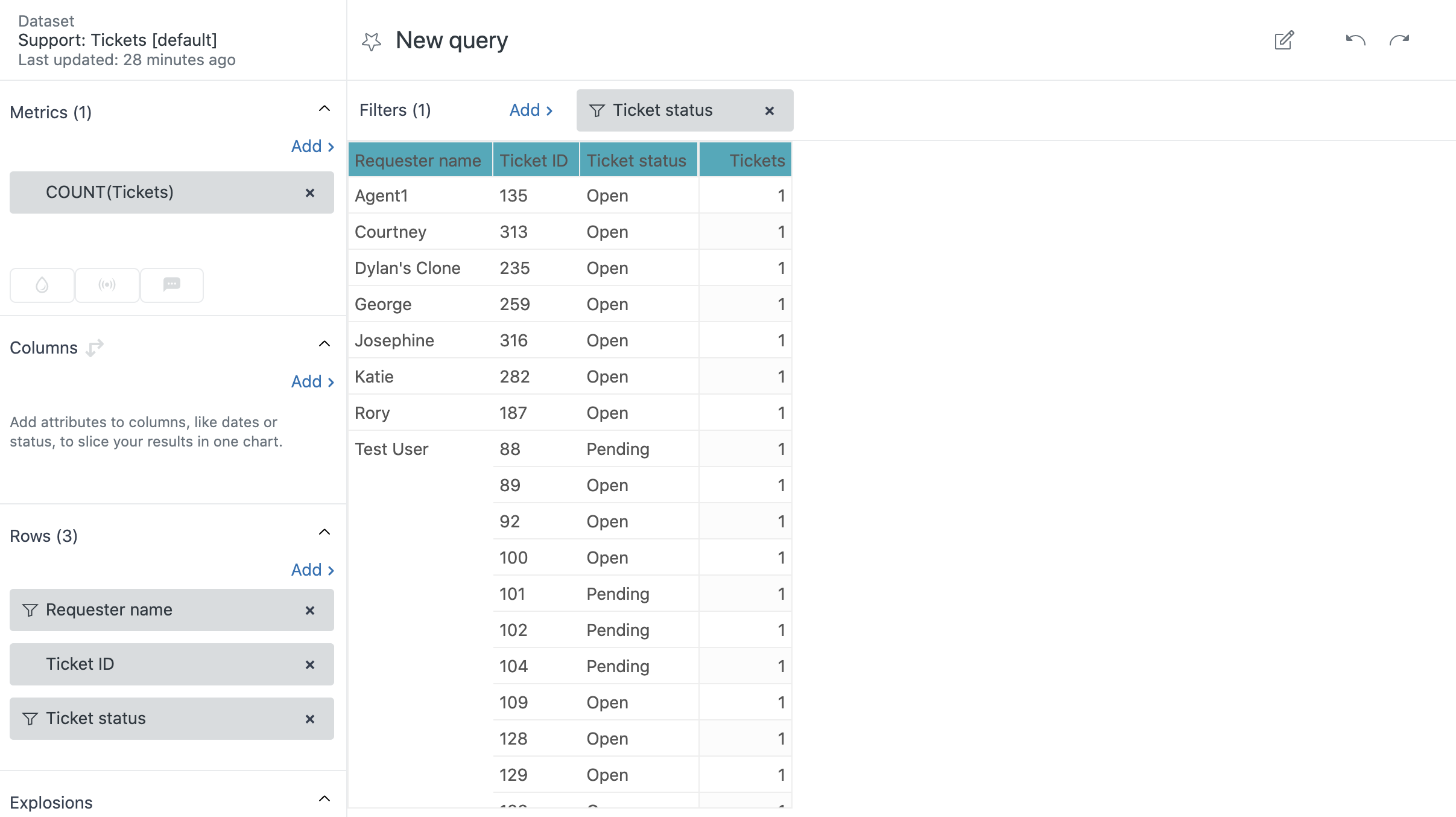The image size is (1456, 817).
Task: Select the Dylan's Clone requester cell
Action: [x=420, y=268]
